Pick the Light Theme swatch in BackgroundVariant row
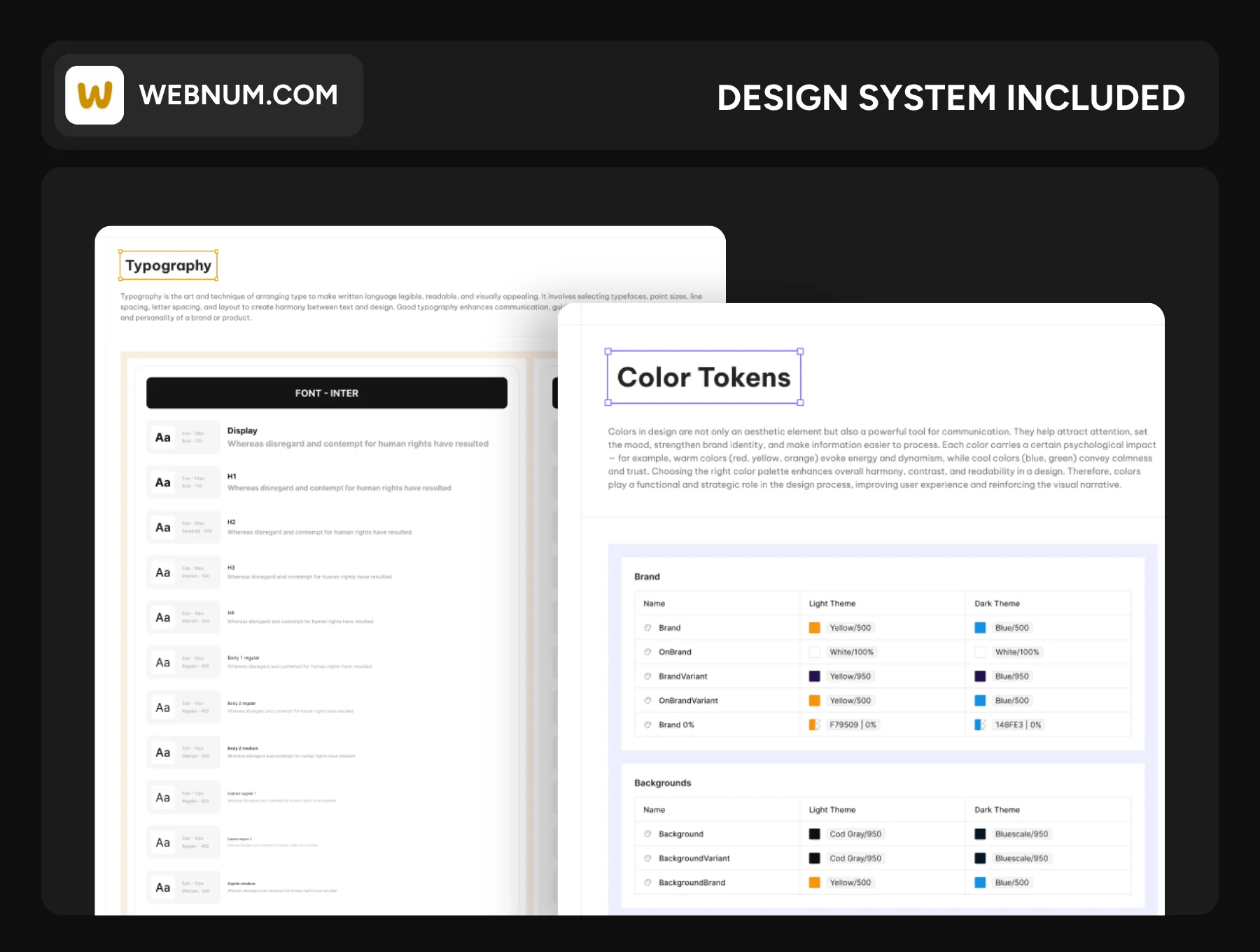This screenshot has height=952, width=1260. click(x=815, y=858)
